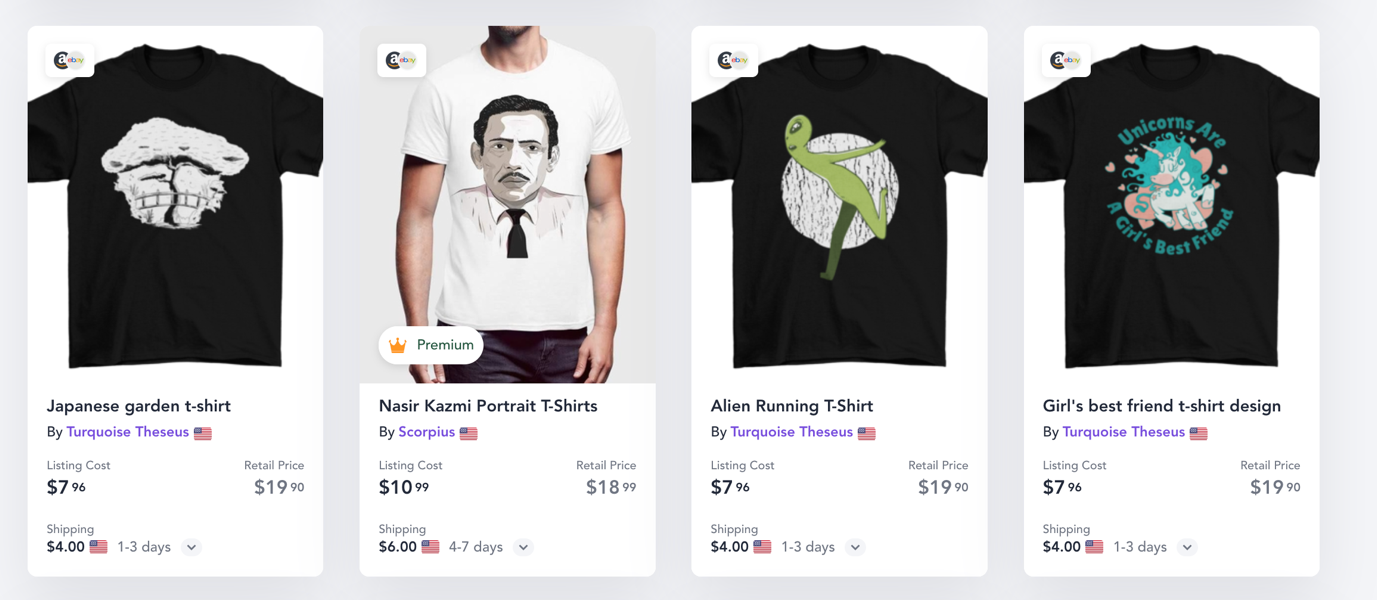Visit the Turquoise Theseus seller profile
1377x600 pixels.
(128, 432)
